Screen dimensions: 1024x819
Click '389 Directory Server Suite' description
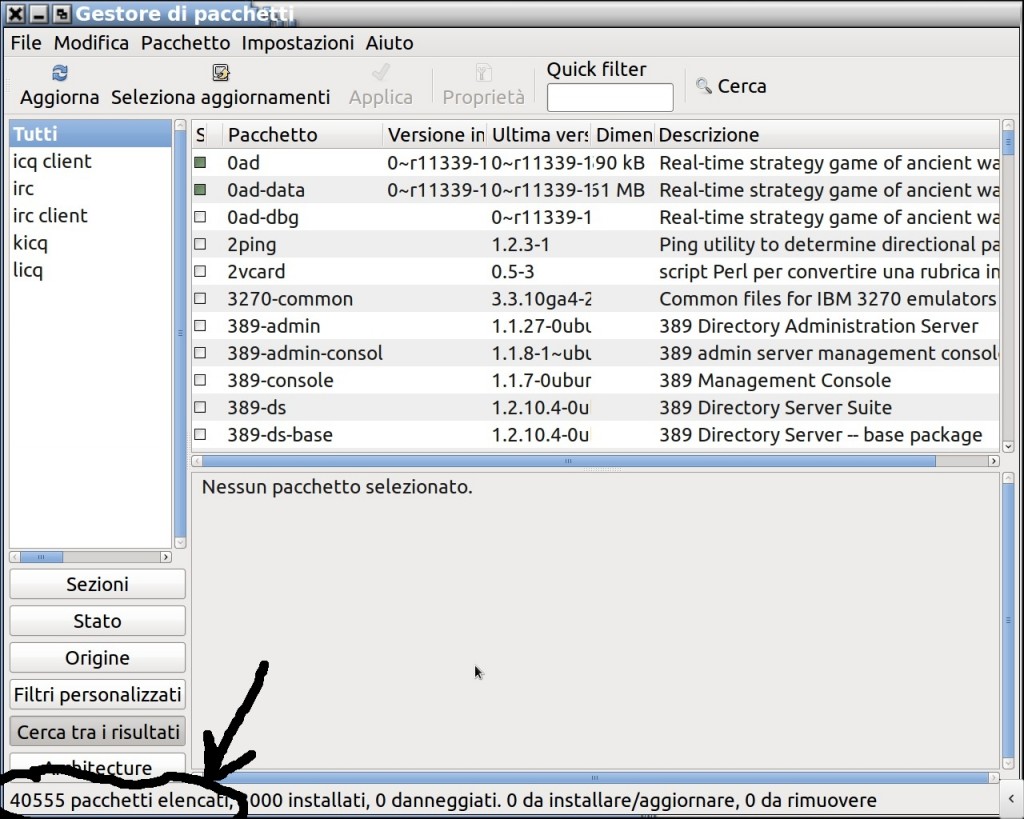pyautogui.click(x=775, y=408)
